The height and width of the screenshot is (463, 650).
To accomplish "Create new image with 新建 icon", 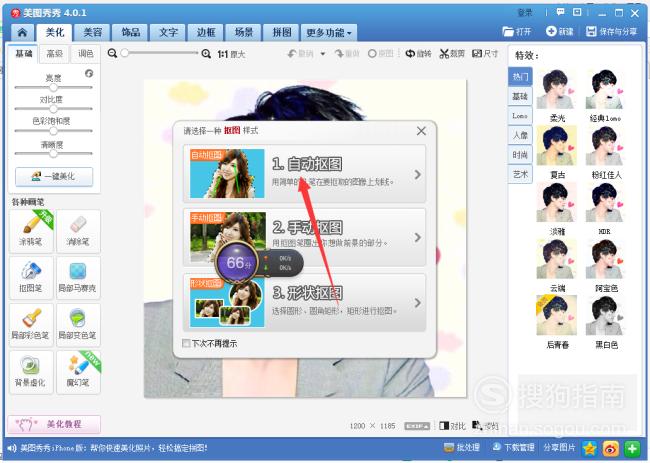I will point(560,32).
